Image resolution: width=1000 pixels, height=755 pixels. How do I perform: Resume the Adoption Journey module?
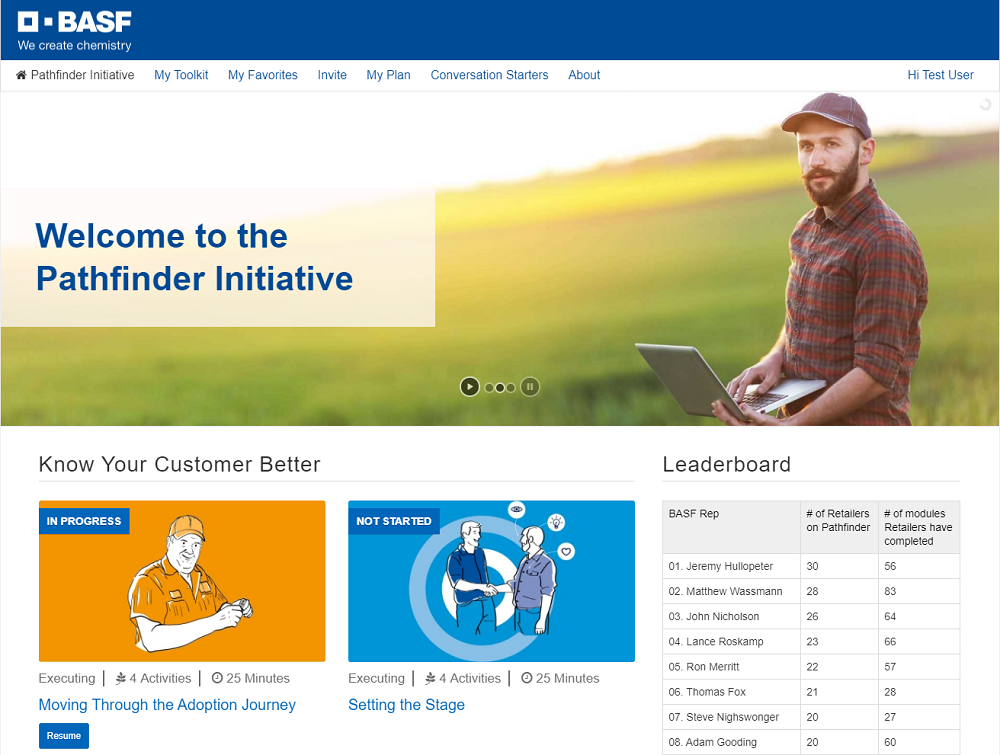click(x=64, y=735)
